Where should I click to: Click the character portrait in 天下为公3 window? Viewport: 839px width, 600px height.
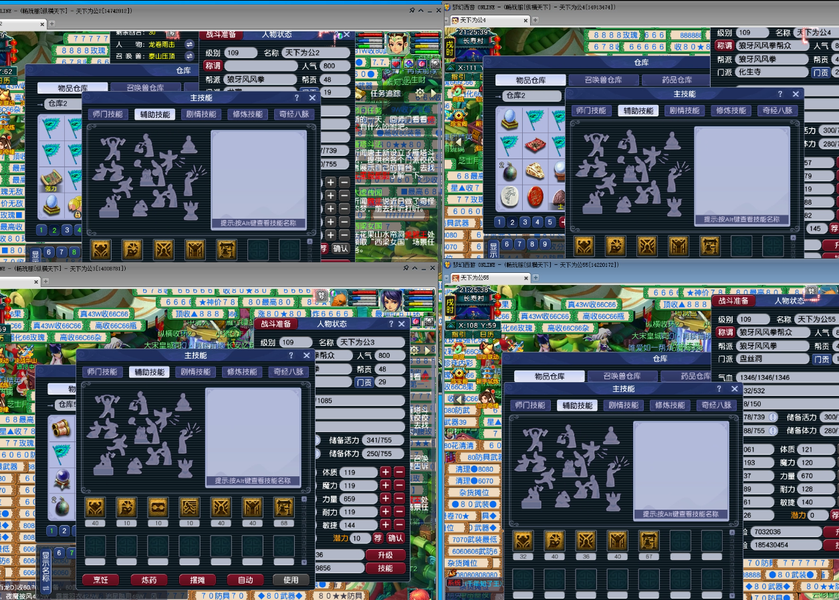pyautogui.click(x=393, y=303)
